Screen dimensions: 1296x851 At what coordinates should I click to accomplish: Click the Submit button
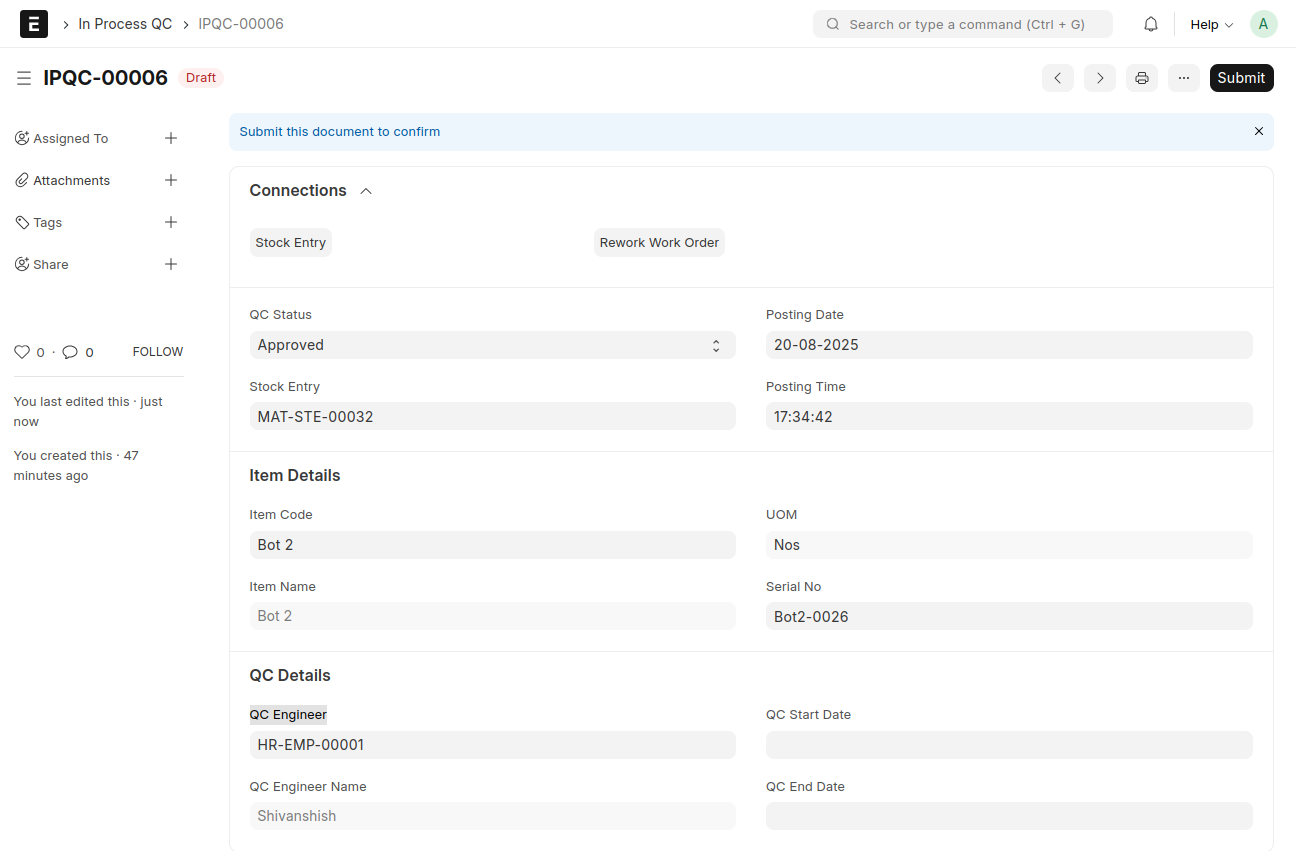tap(1241, 78)
